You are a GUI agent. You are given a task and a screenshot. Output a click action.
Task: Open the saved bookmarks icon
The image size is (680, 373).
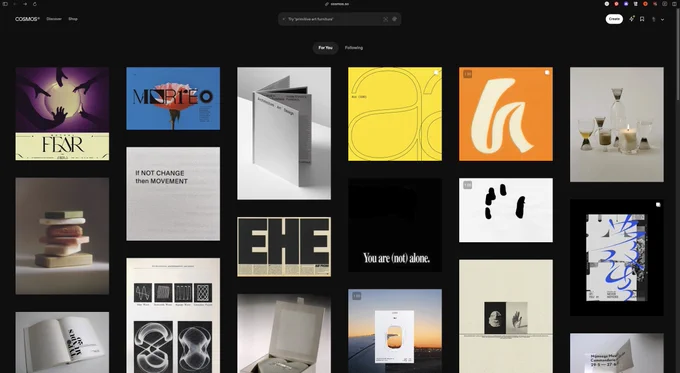(x=642, y=19)
